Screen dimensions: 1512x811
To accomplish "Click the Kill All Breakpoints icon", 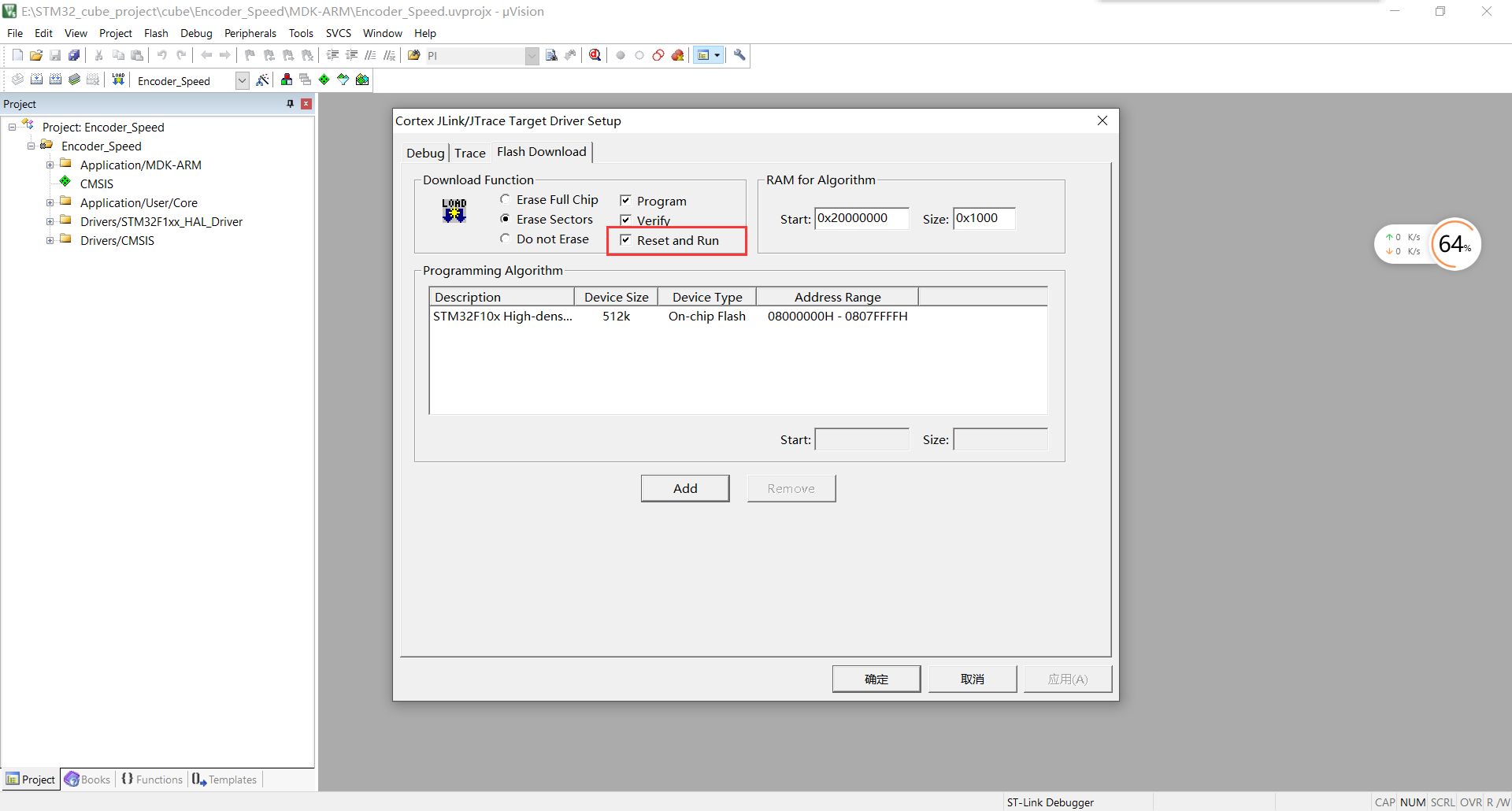I will (x=677, y=55).
